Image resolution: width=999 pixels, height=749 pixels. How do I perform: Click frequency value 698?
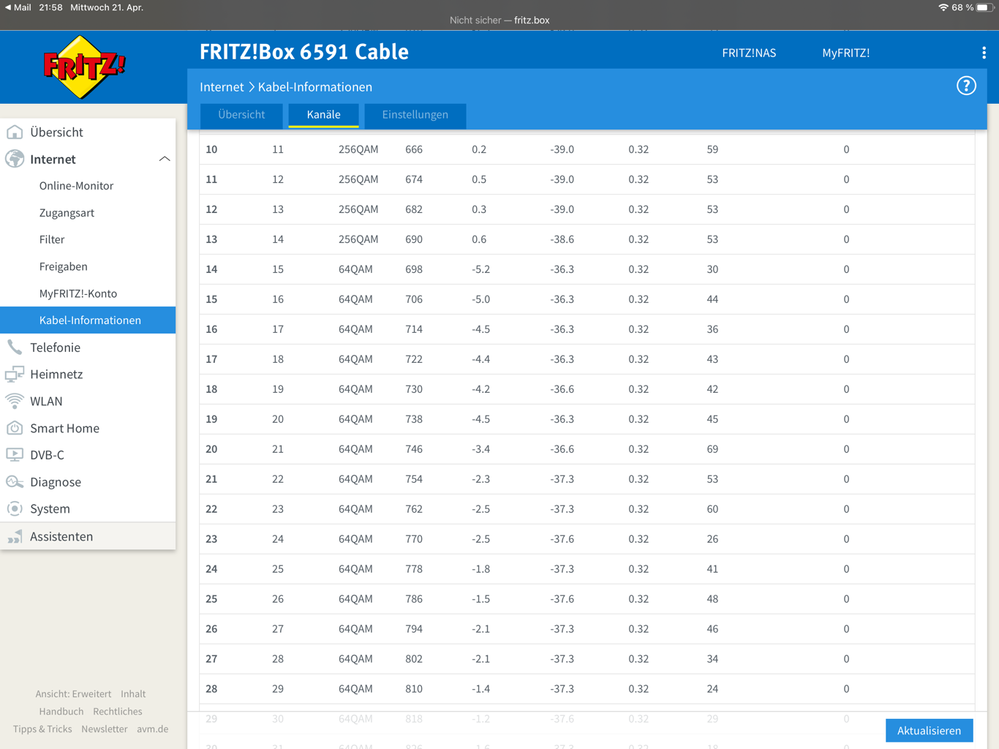tap(414, 269)
